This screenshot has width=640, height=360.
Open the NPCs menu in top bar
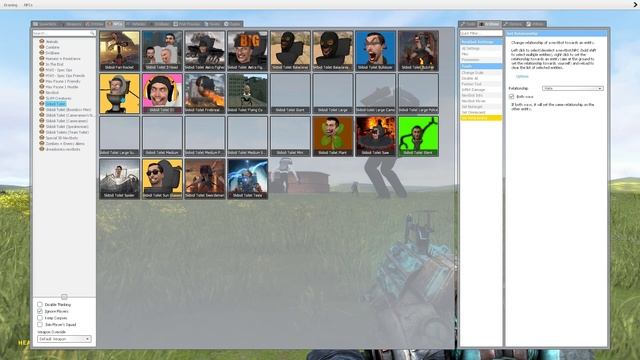pos(28,5)
